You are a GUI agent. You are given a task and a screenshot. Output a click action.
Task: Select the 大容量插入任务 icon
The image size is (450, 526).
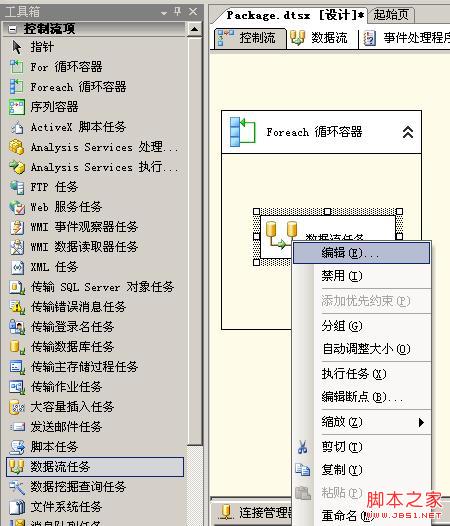pyautogui.click(x=17, y=407)
